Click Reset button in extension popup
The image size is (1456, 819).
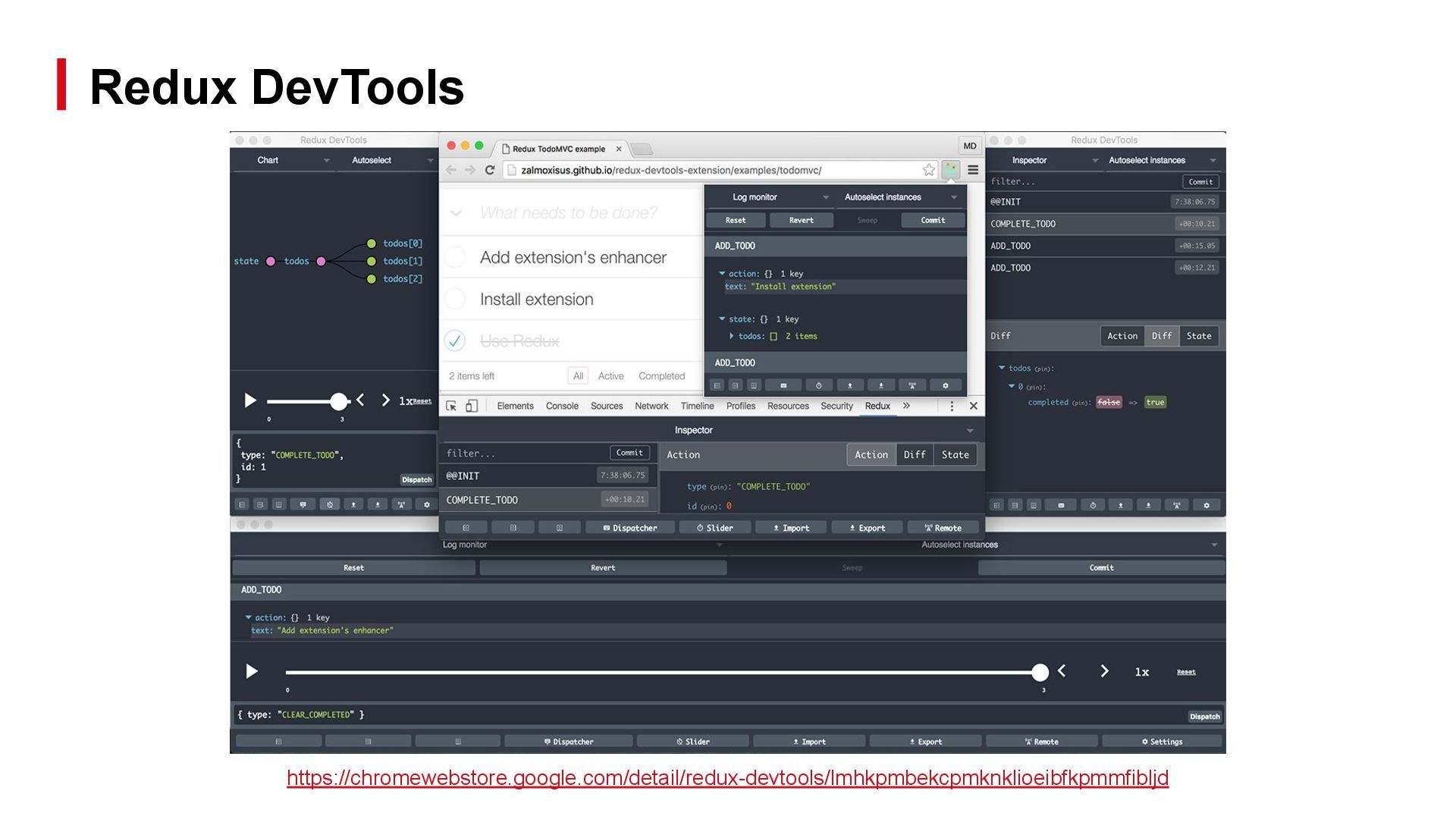pyautogui.click(x=736, y=220)
